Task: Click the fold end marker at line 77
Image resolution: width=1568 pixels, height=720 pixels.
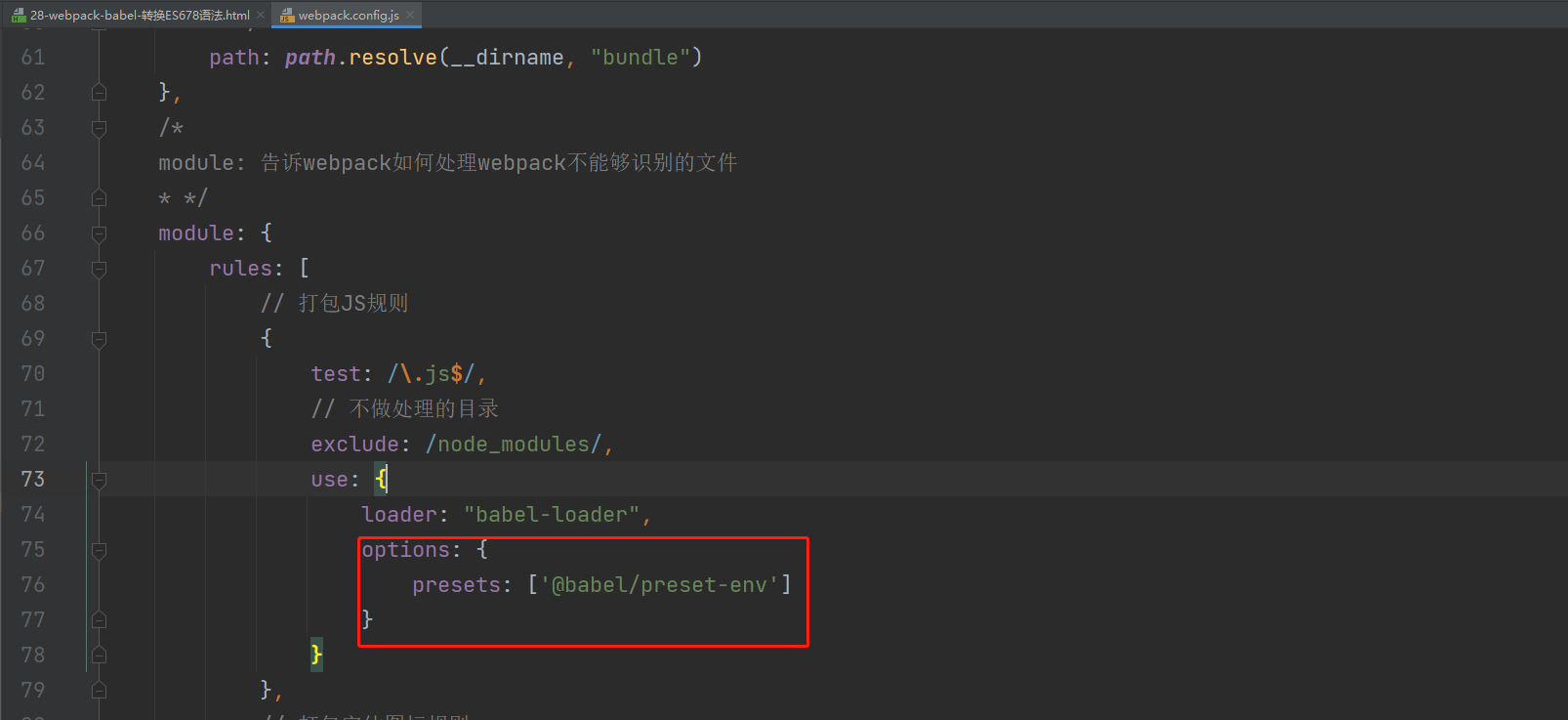Action: 99,620
